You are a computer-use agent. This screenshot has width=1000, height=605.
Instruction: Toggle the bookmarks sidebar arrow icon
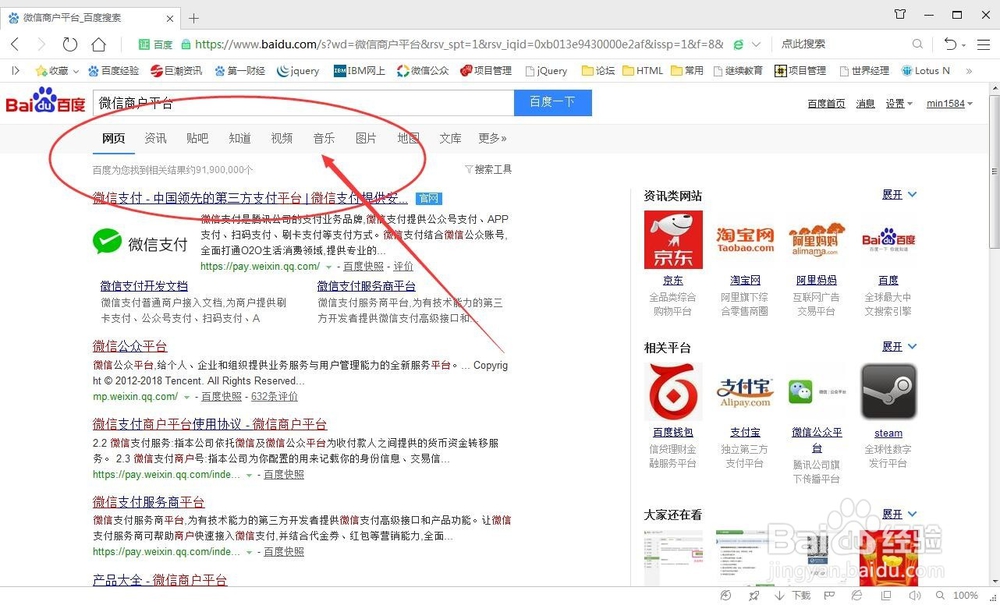coord(15,71)
